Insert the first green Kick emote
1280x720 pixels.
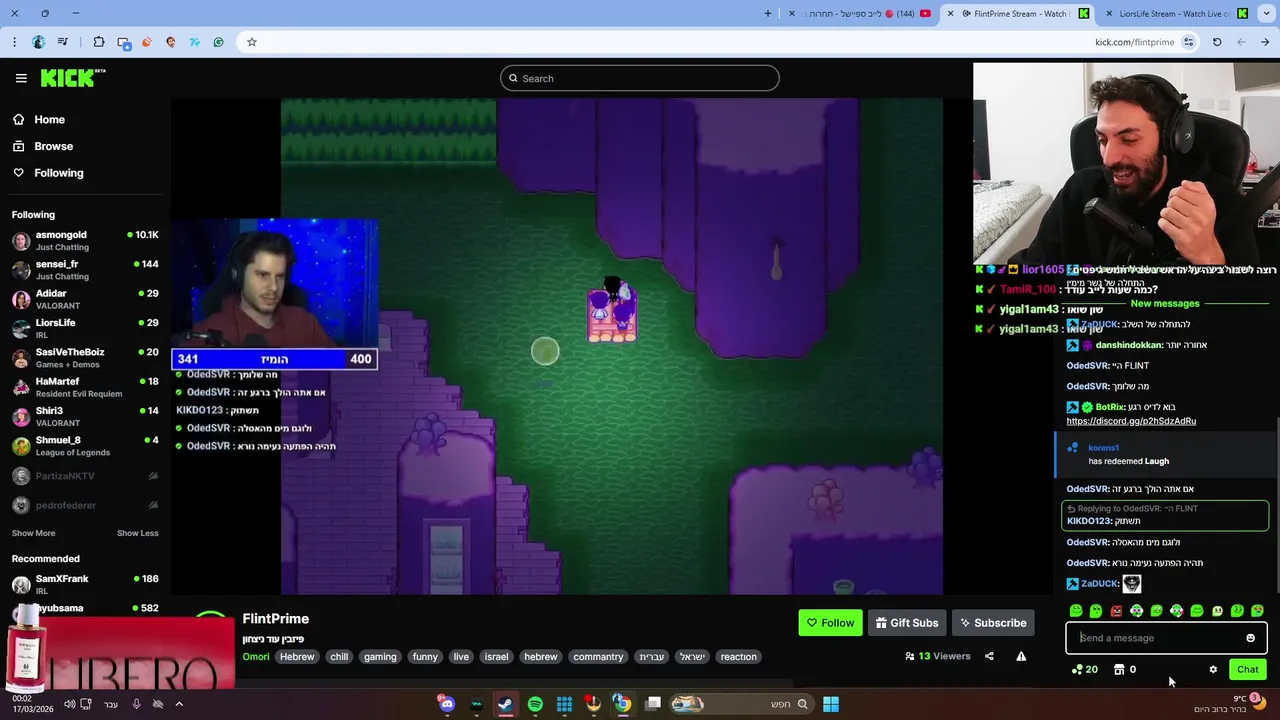(1076, 611)
